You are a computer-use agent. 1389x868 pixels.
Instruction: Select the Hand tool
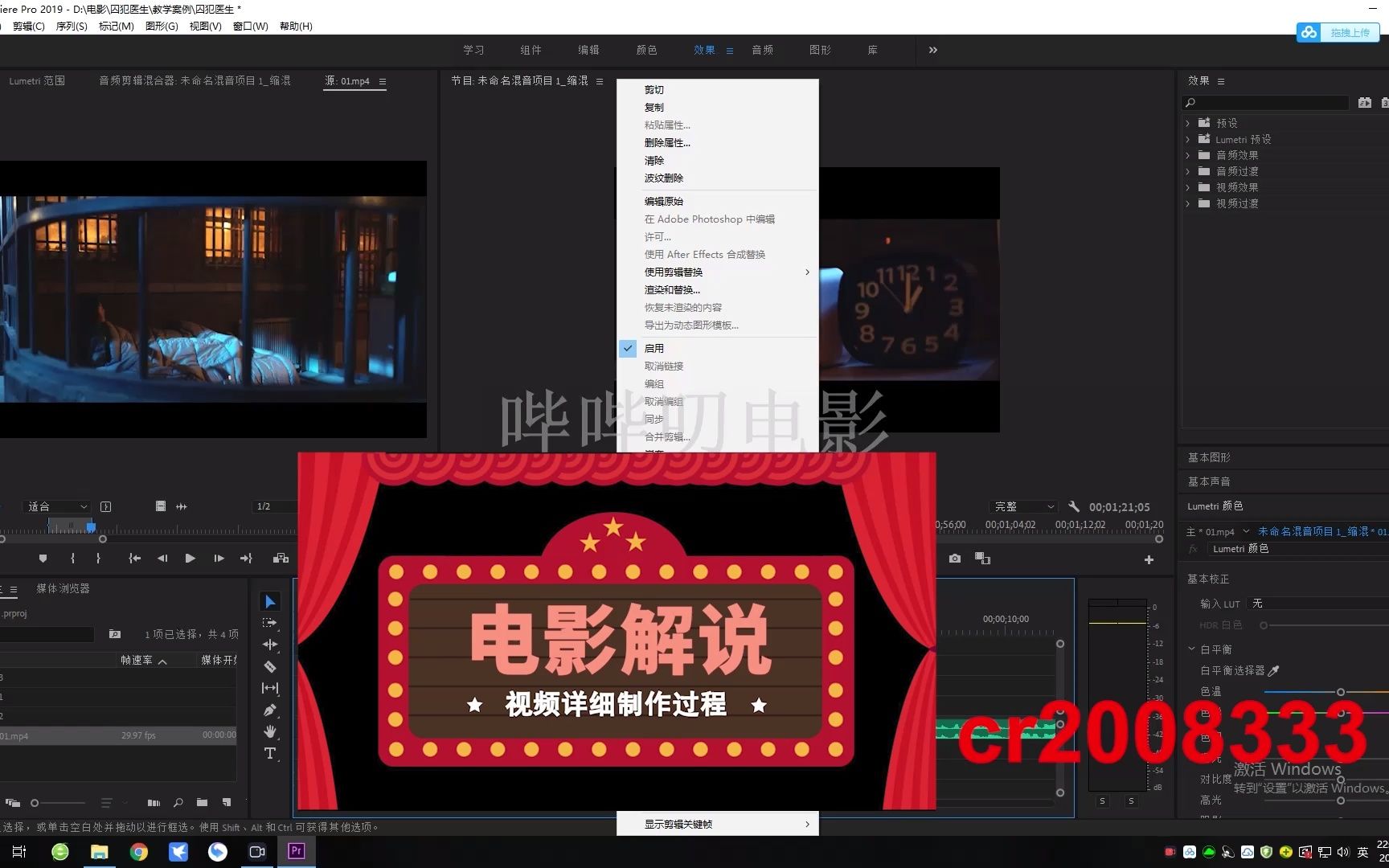(270, 731)
